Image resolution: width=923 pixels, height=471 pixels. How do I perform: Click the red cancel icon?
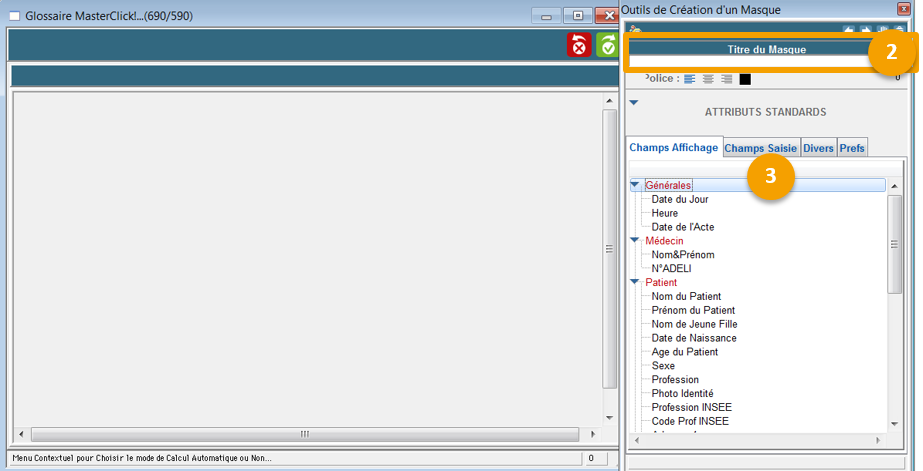pyautogui.click(x=580, y=45)
